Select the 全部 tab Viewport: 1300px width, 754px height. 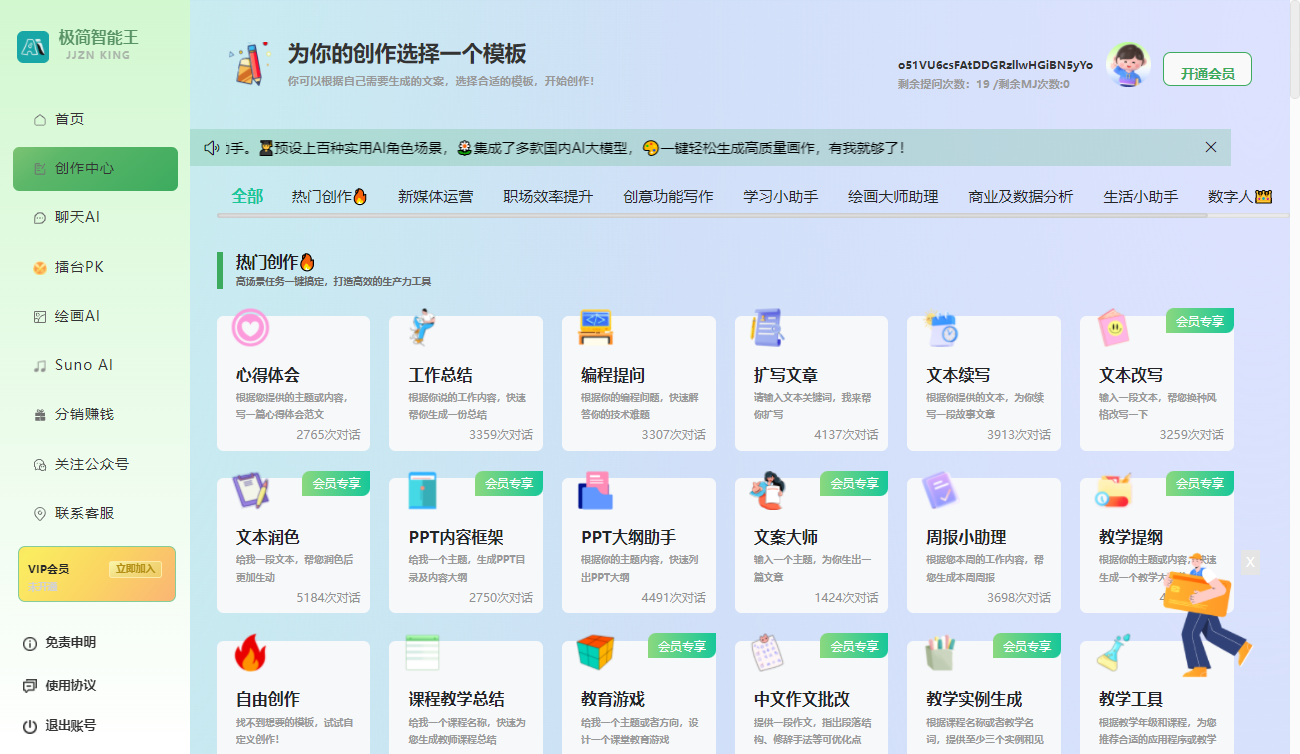(x=247, y=197)
